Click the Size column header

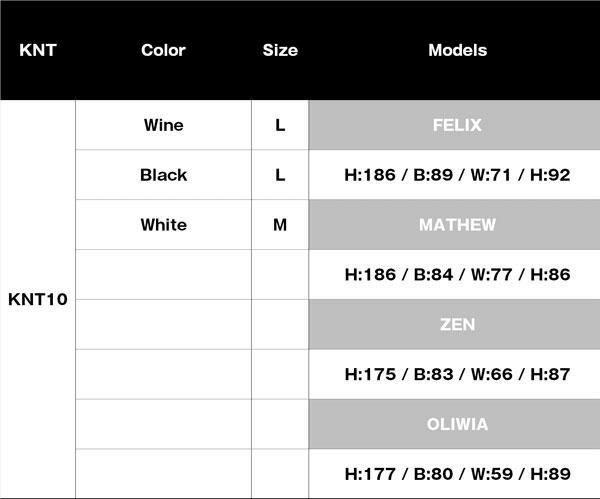coord(280,50)
